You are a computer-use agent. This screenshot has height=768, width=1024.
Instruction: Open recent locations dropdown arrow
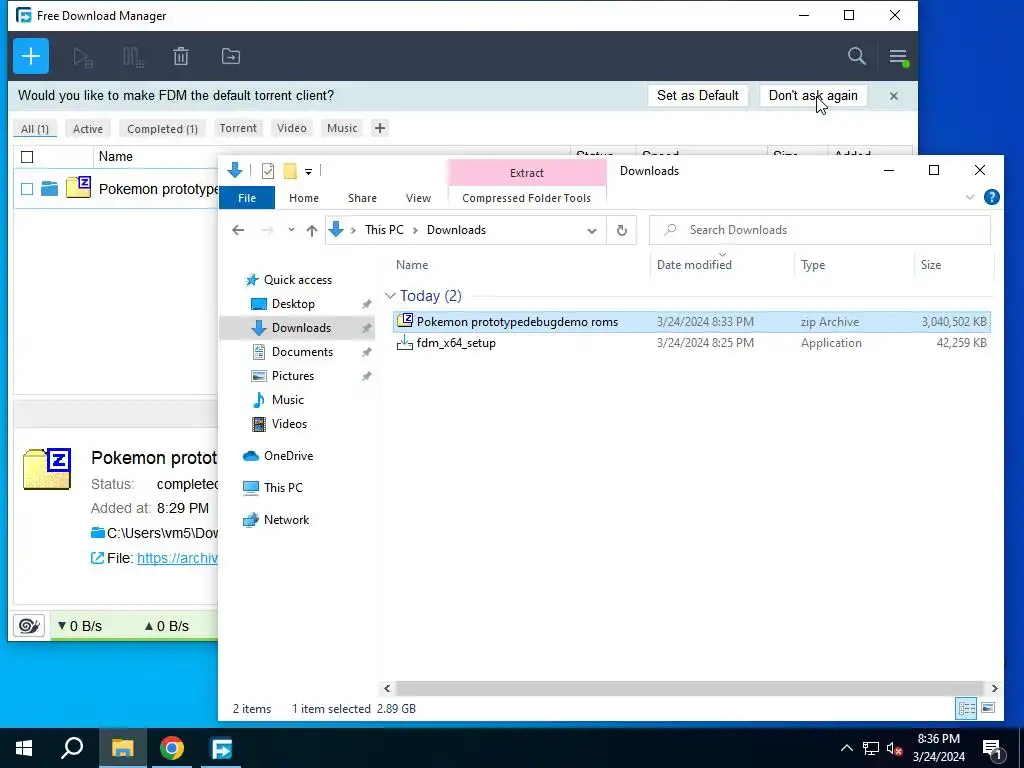(x=291, y=230)
